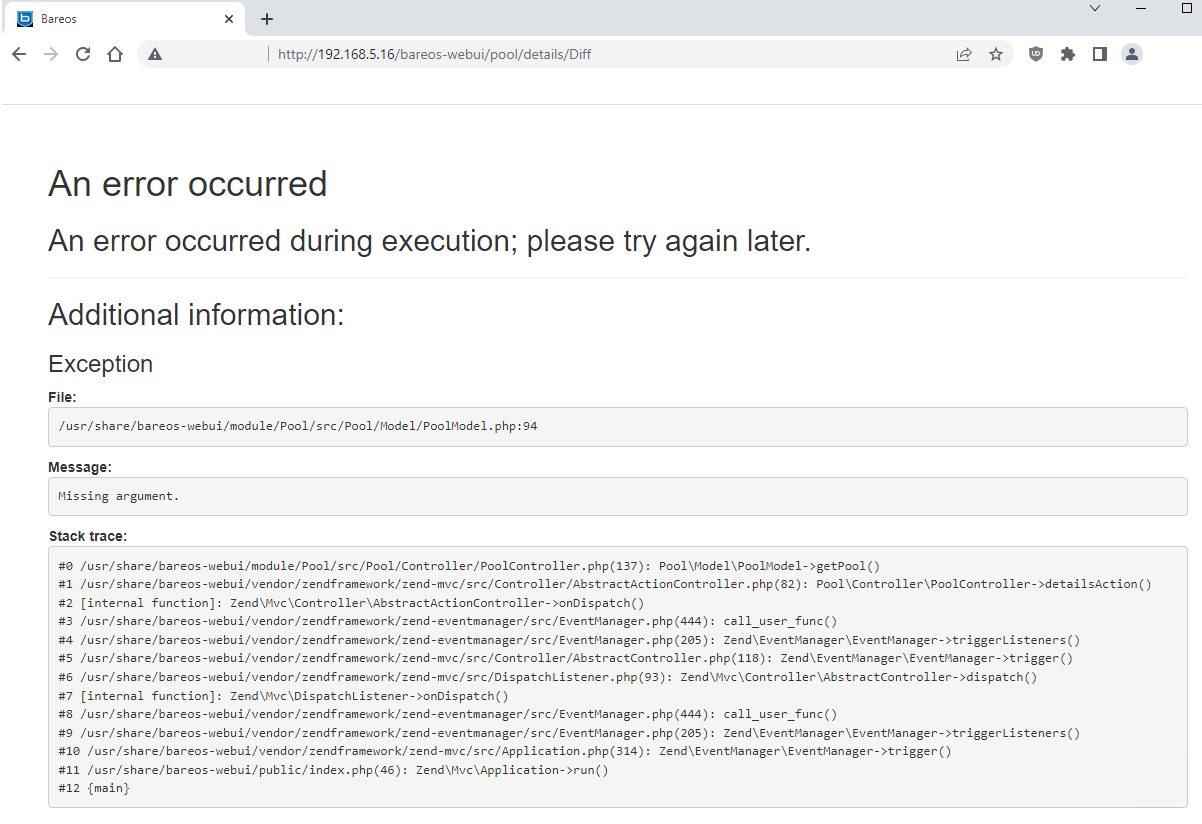1202x824 pixels.
Task: Open the Extensions puzzle menu
Action: [x=1067, y=54]
